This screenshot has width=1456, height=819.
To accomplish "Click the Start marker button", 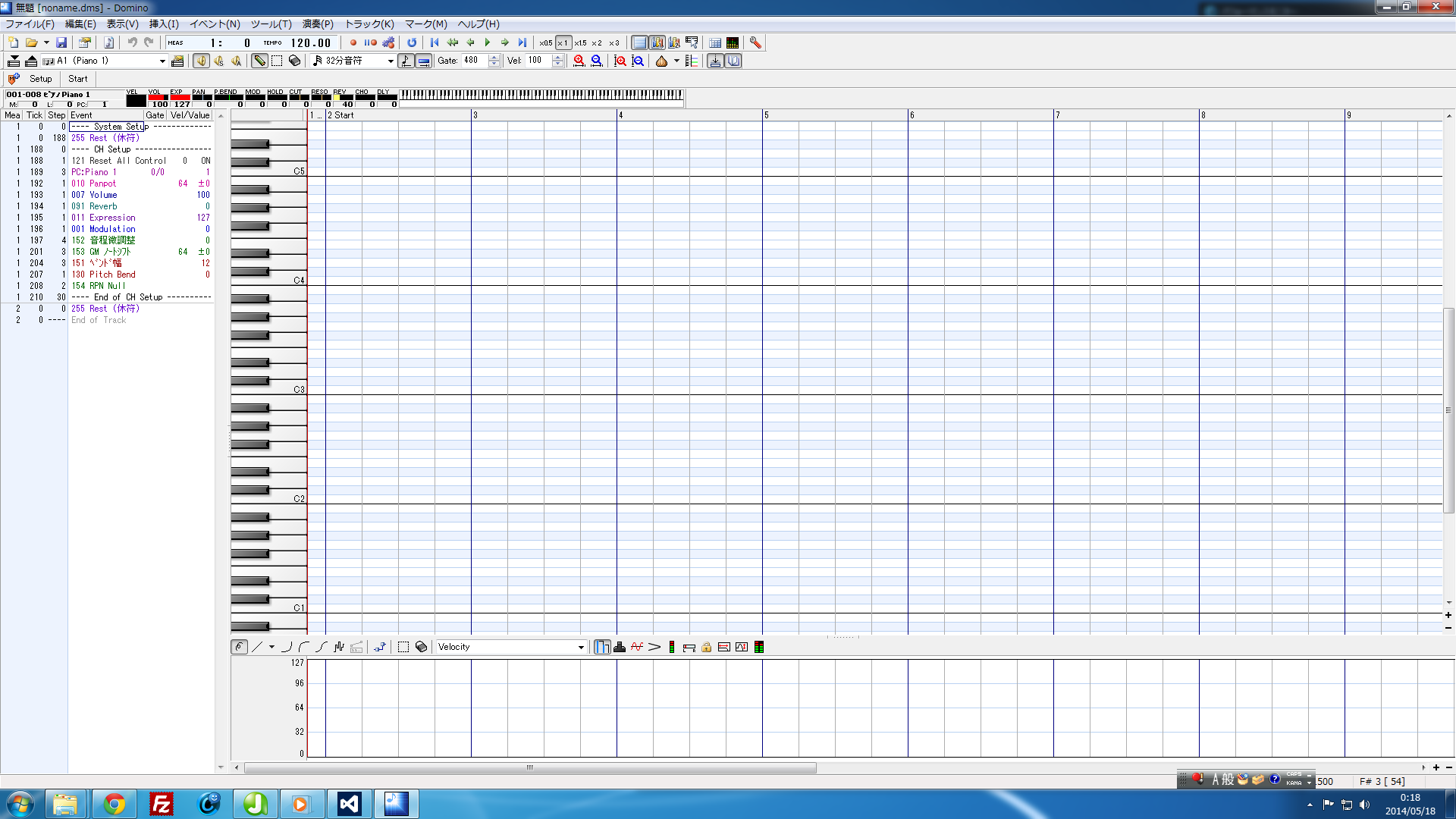I will [78, 79].
